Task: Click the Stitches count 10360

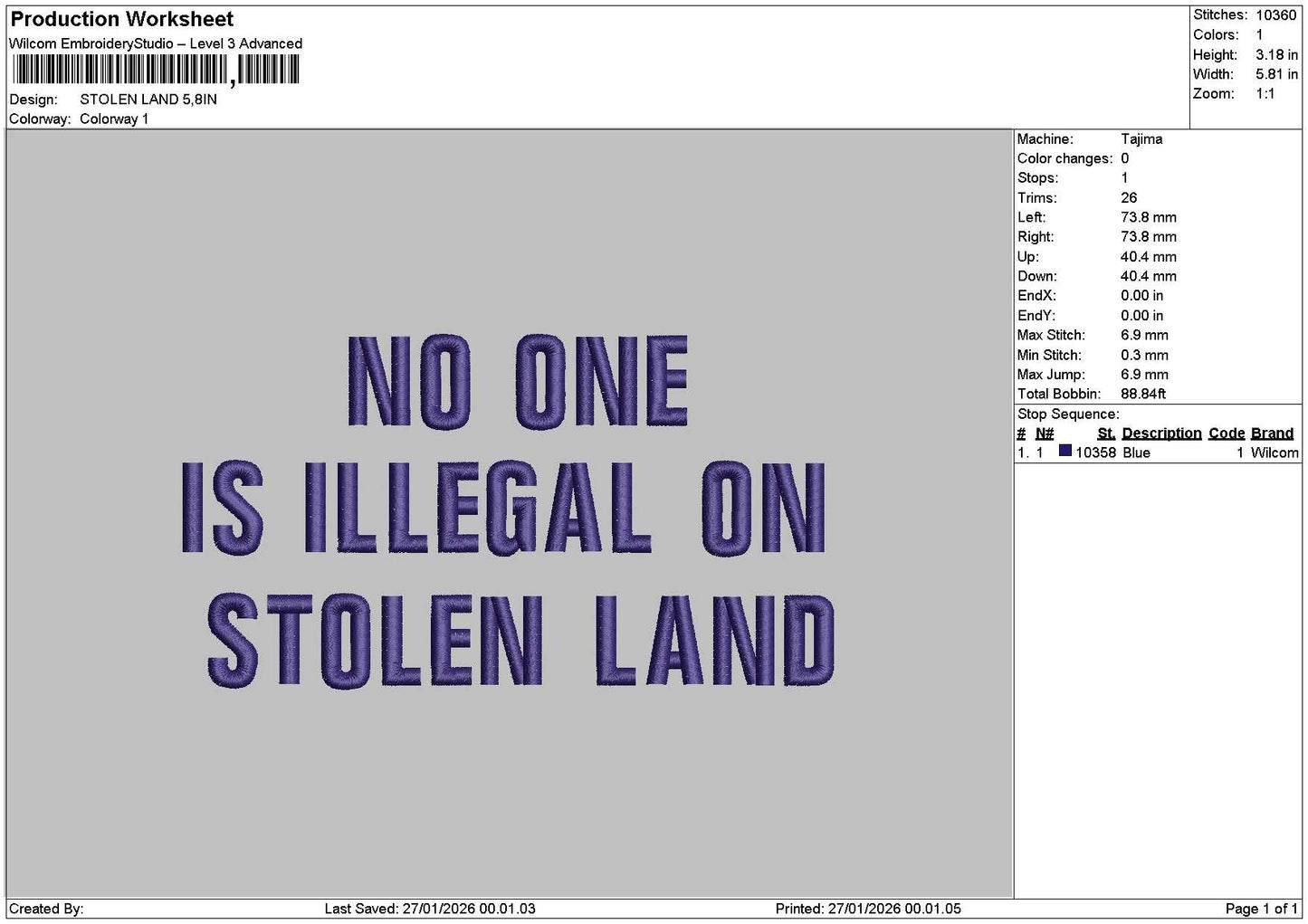Action: pos(1276,15)
